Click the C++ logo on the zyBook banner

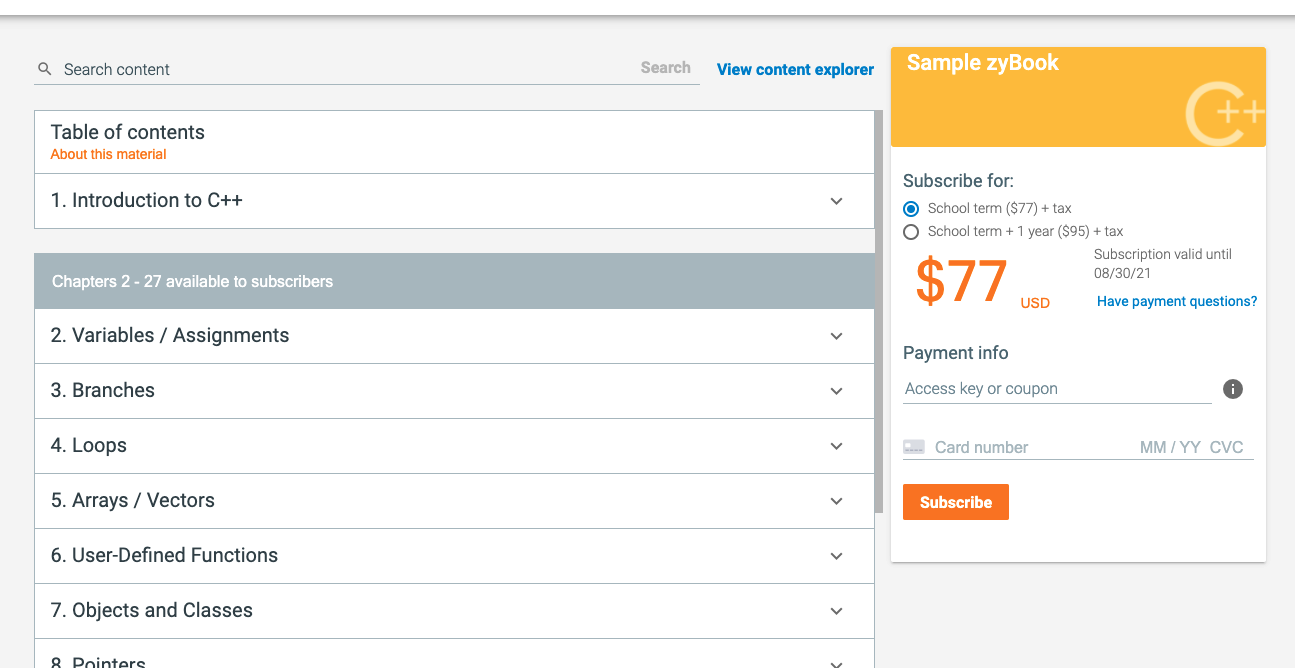coord(1225,115)
